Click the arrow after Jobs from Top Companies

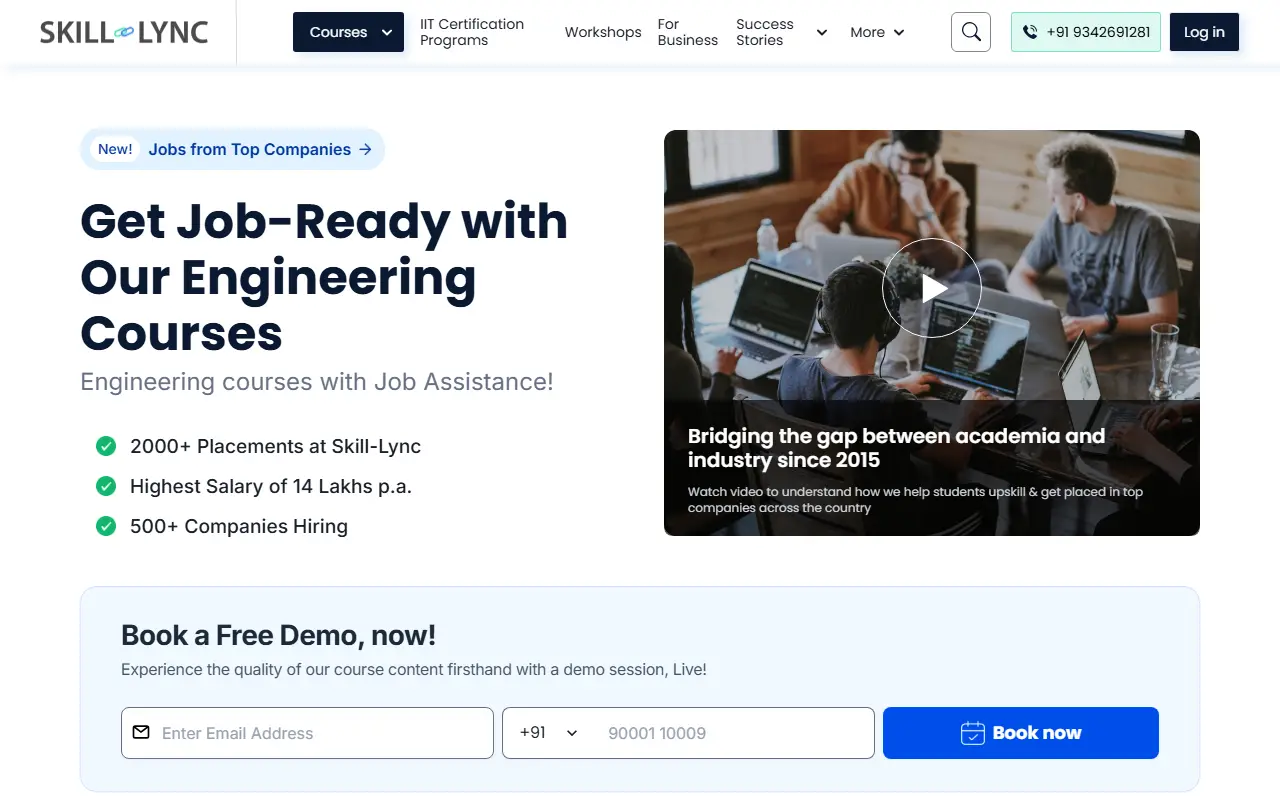[x=365, y=149]
